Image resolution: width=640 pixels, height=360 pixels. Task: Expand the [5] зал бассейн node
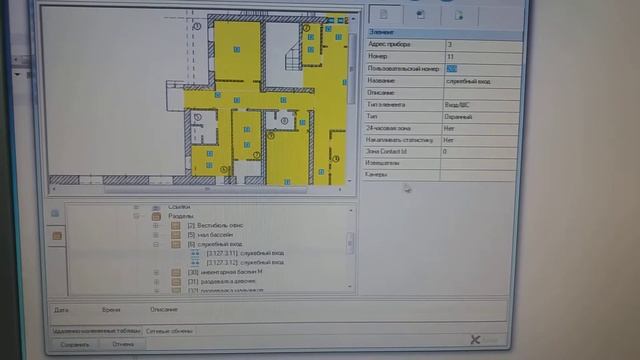click(x=156, y=235)
